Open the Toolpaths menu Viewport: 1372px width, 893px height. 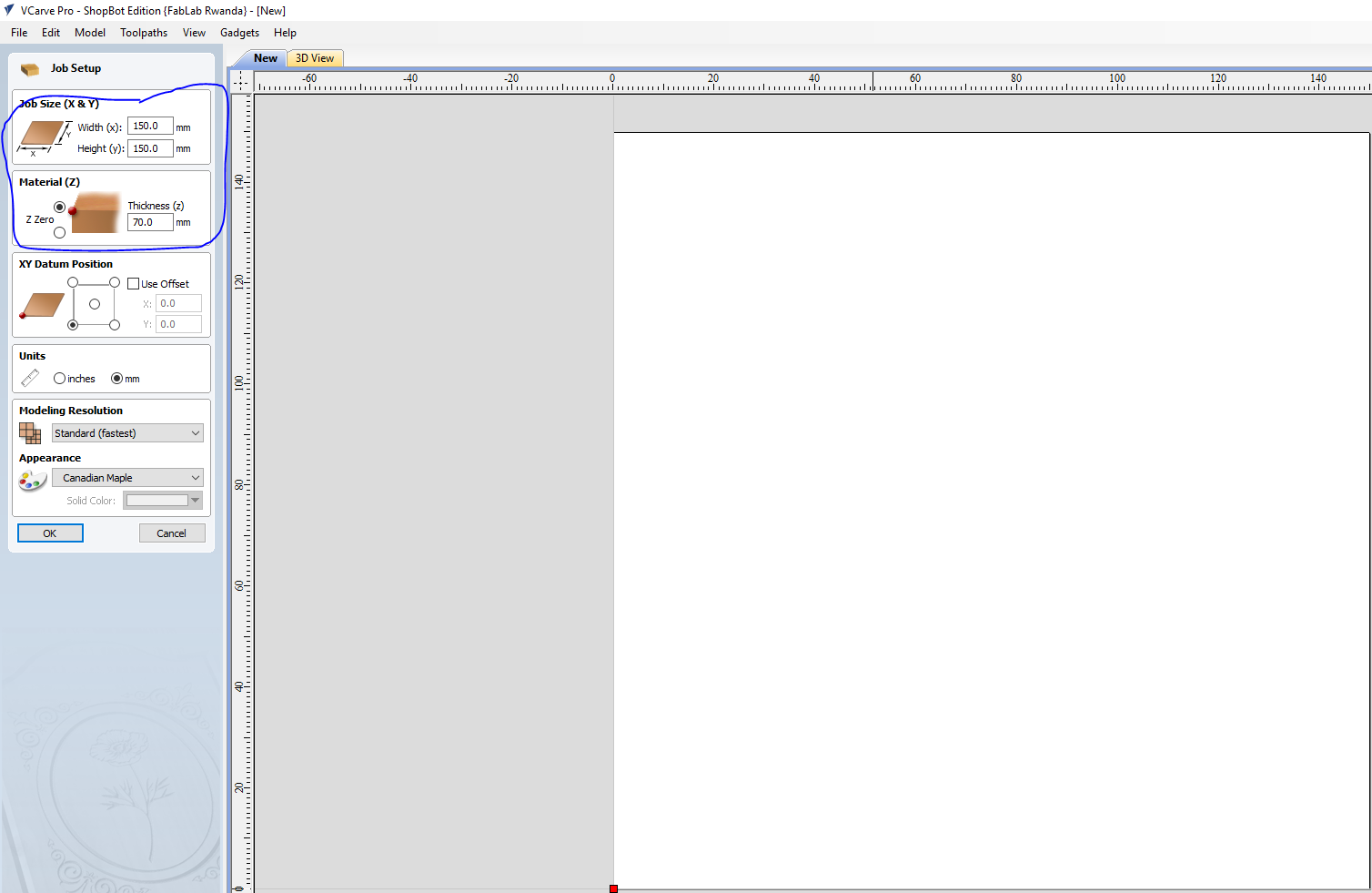click(x=144, y=33)
